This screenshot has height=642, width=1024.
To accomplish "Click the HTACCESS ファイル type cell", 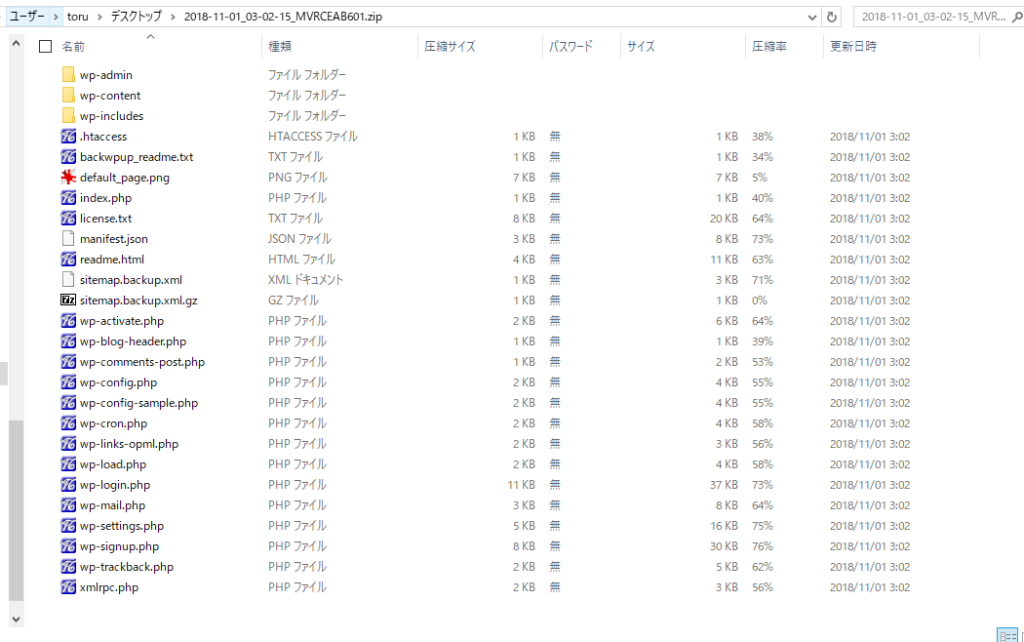I will pos(313,136).
